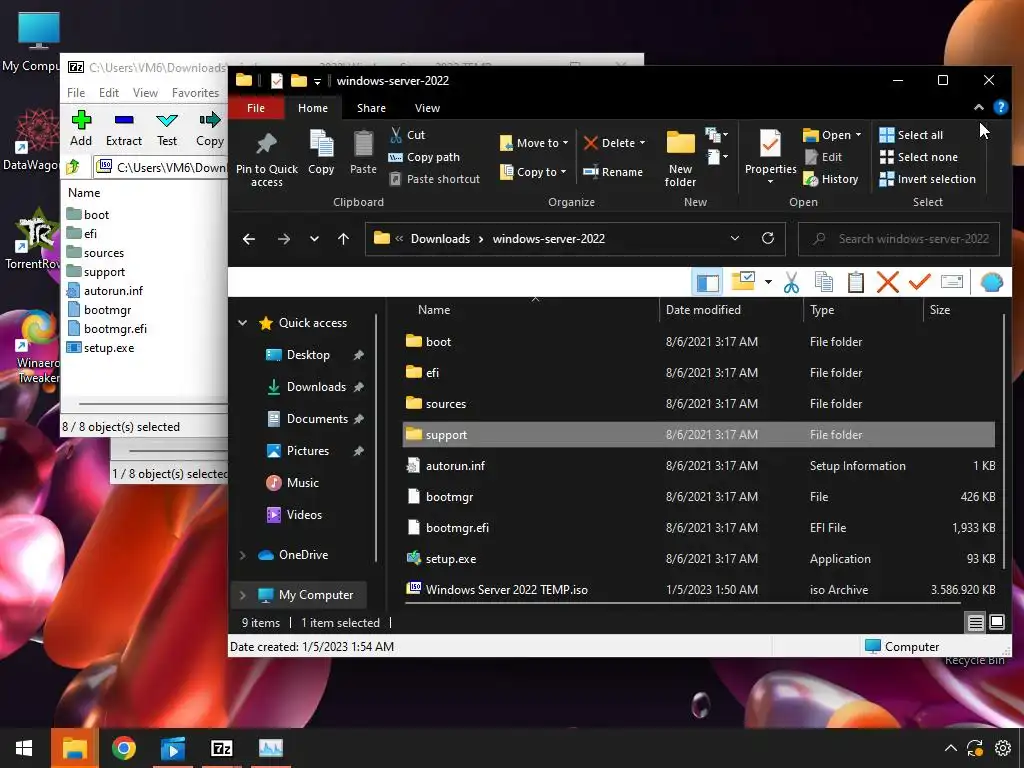Switch to the Share ribbon tab
The width and height of the screenshot is (1024, 768).
(371, 108)
